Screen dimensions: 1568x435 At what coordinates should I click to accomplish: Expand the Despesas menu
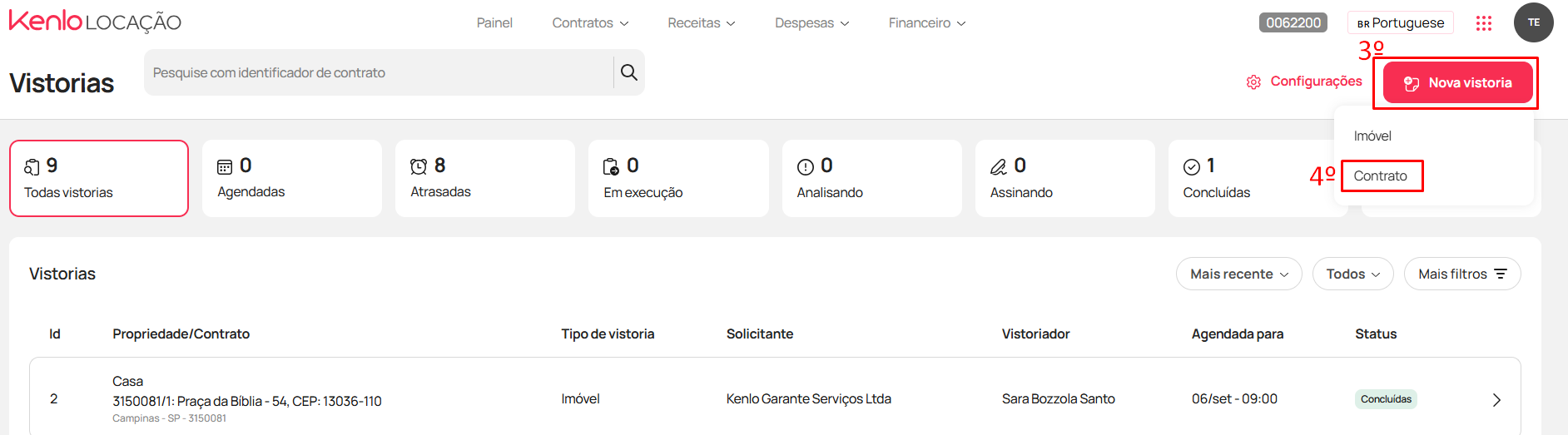[x=811, y=22]
